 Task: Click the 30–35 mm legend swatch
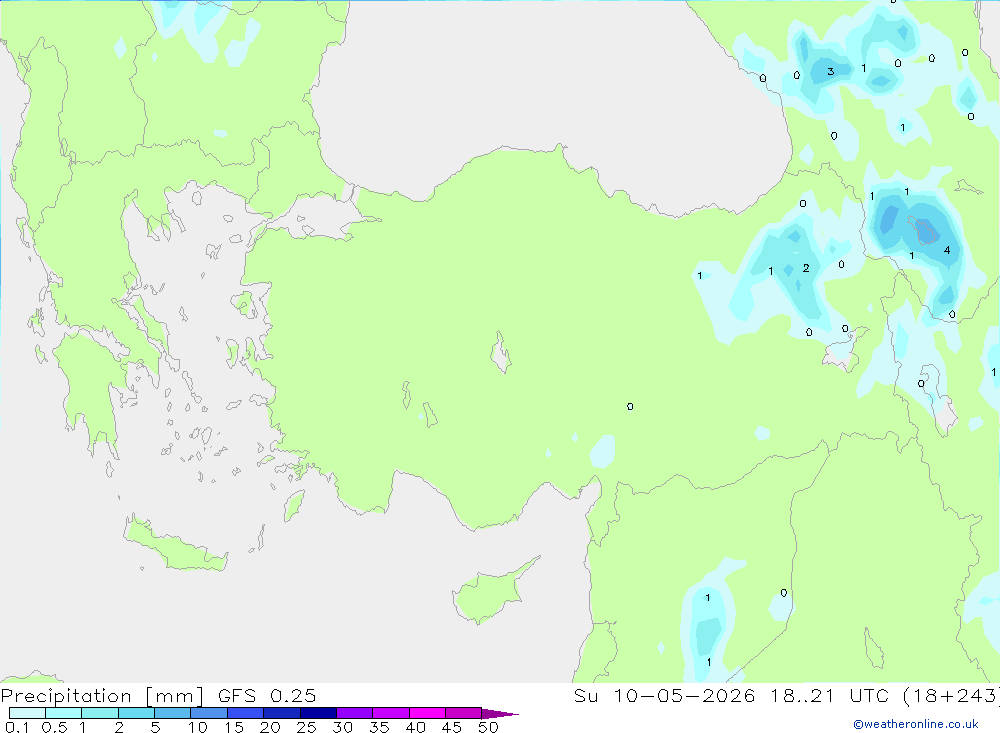coord(354,713)
